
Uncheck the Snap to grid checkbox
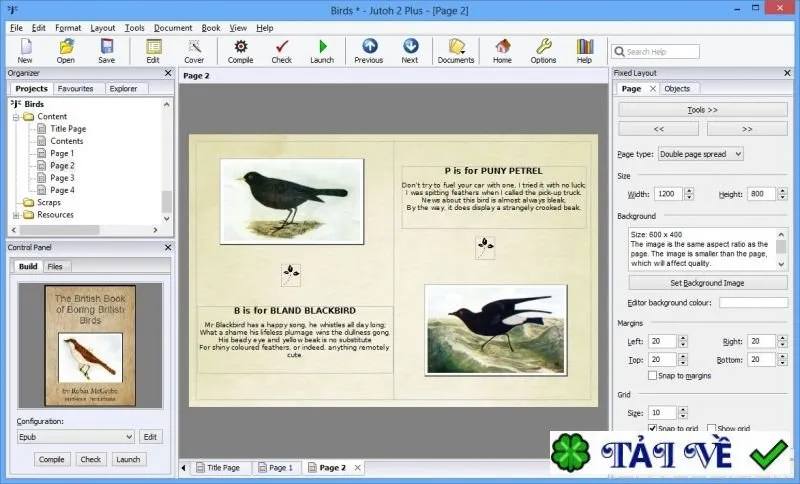[x=652, y=428]
